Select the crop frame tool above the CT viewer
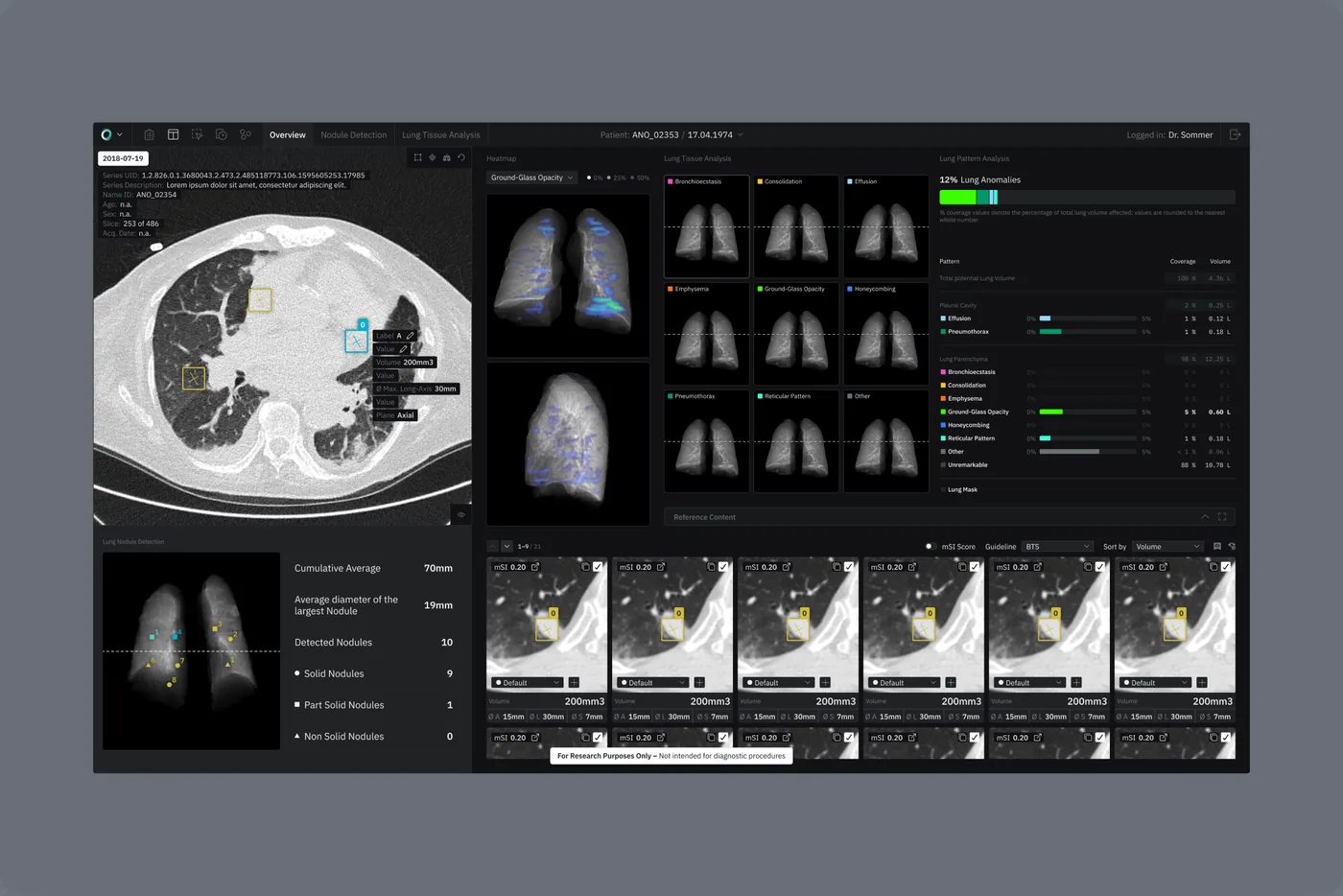 [x=417, y=157]
